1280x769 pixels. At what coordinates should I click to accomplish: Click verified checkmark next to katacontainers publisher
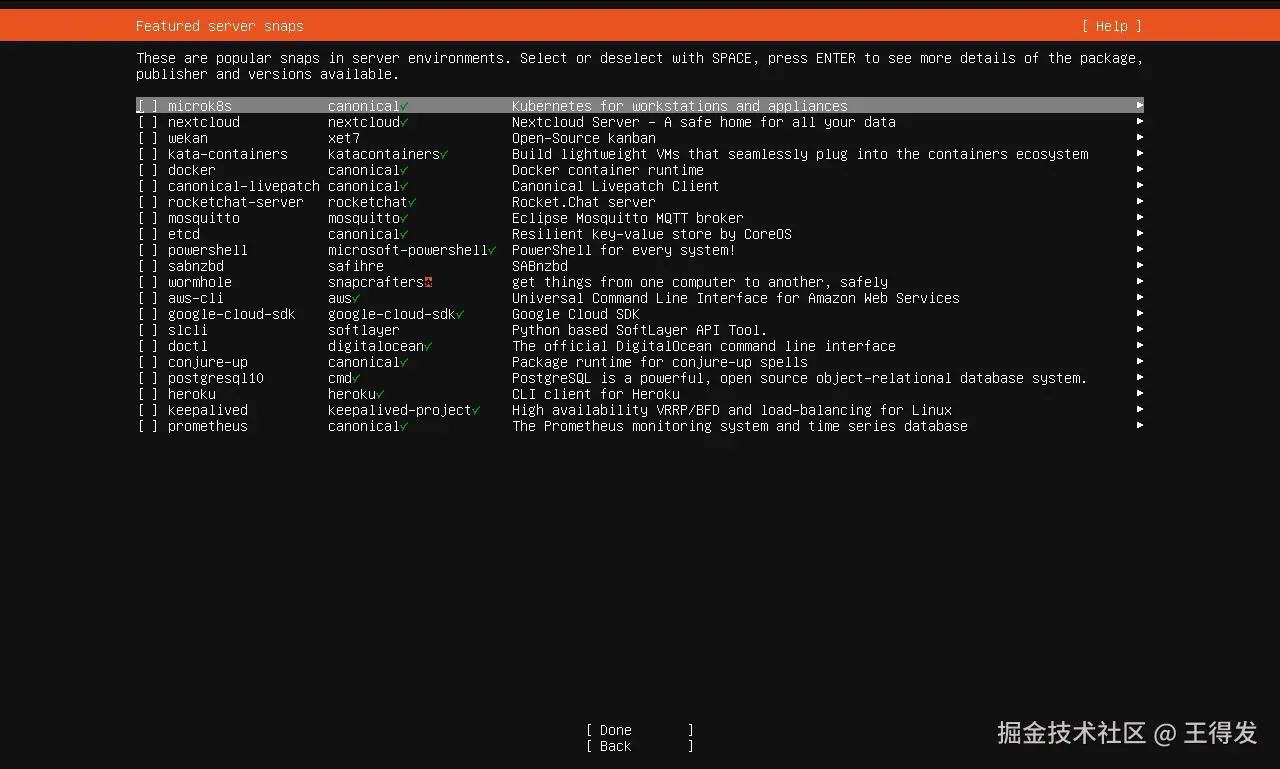[x=444, y=154]
